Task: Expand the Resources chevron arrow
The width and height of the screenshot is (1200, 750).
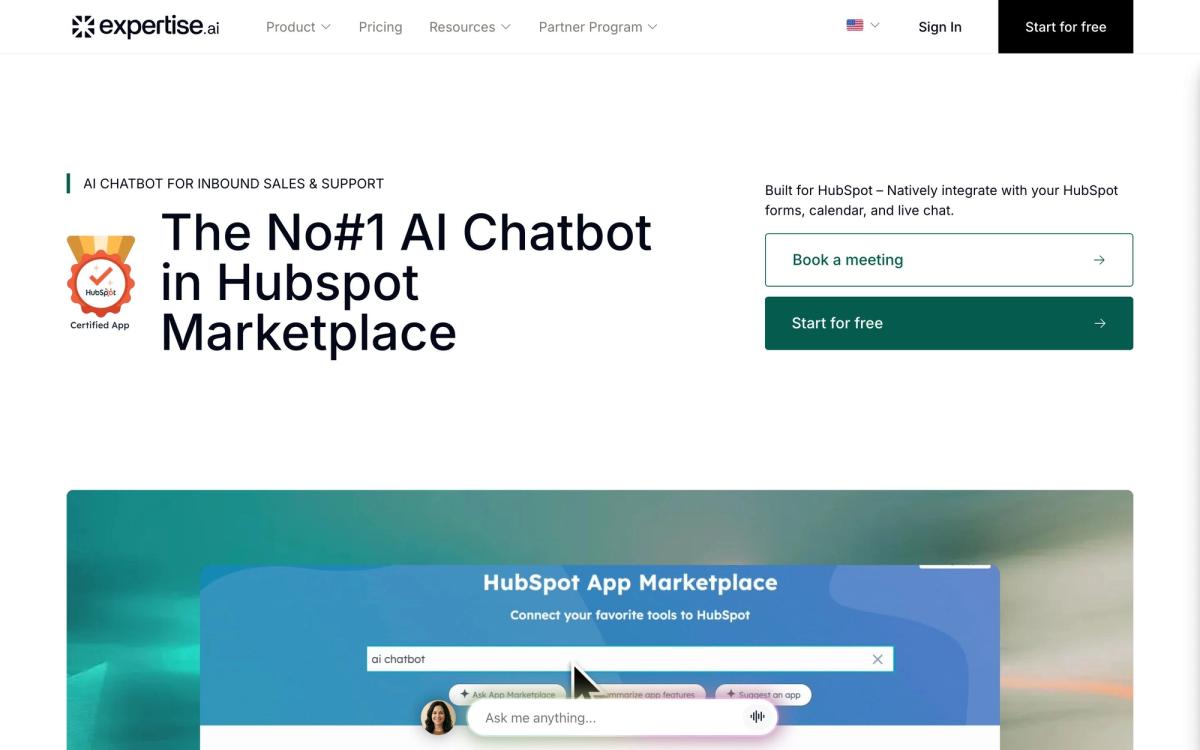Action: pos(505,27)
